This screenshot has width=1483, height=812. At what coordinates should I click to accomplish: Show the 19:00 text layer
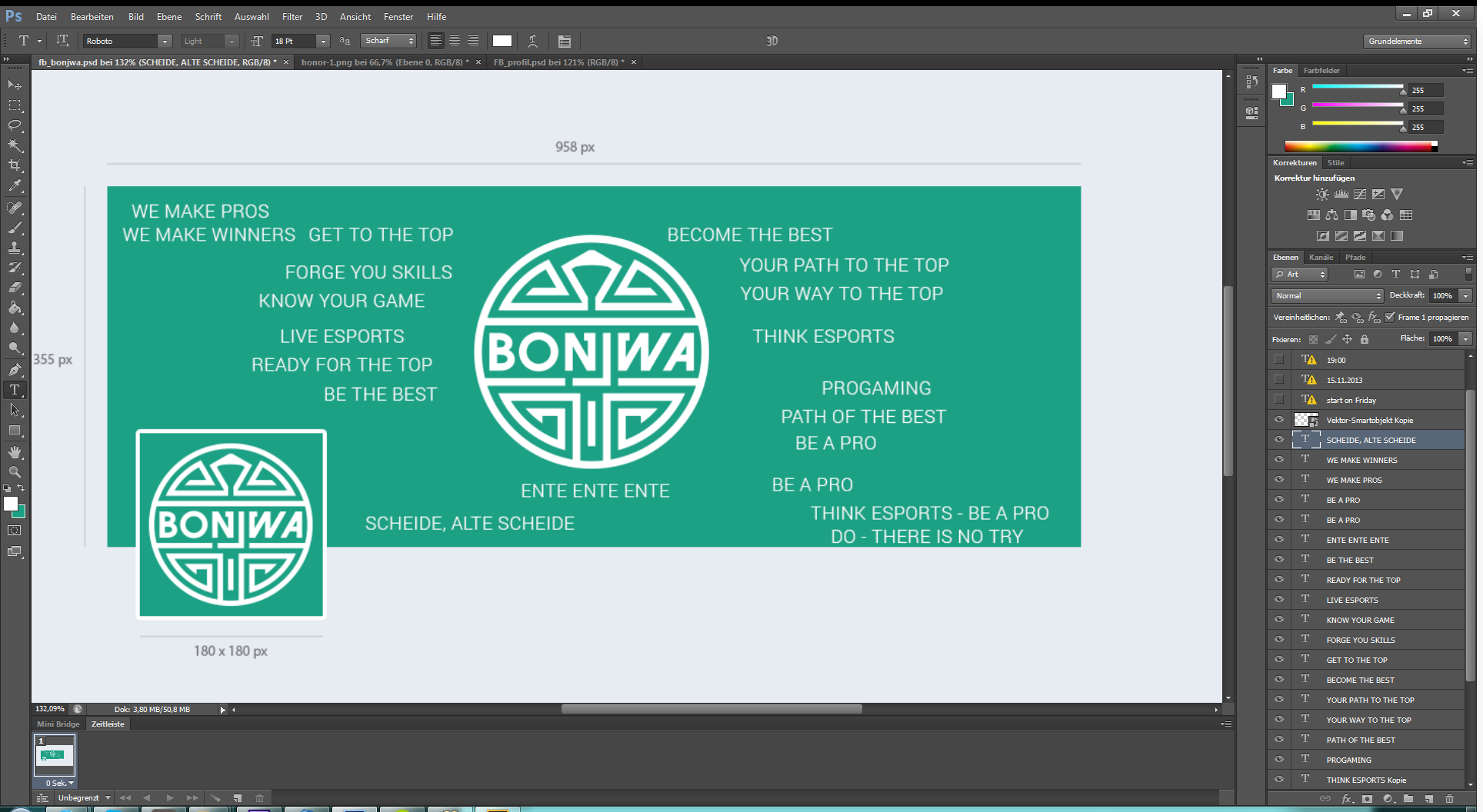pos(1279,360)
